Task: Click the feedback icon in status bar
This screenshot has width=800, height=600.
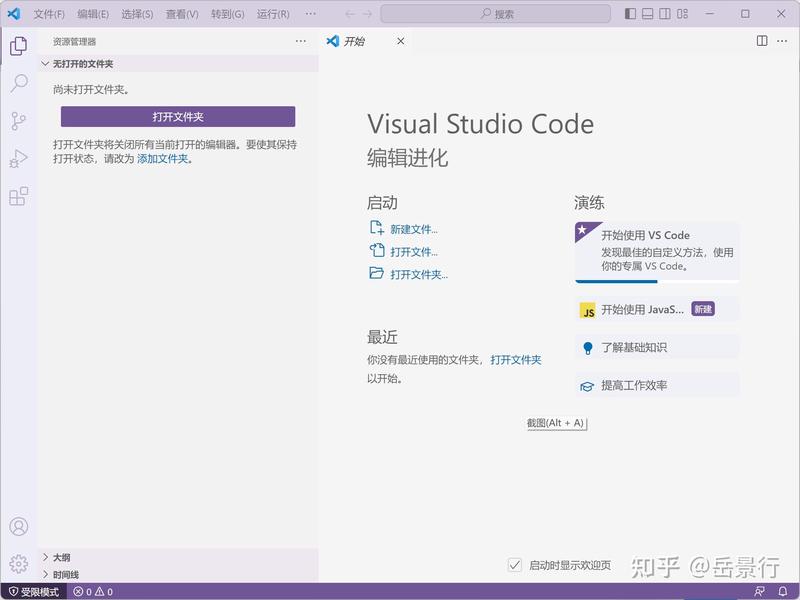Action: click(x=759, y=591)
